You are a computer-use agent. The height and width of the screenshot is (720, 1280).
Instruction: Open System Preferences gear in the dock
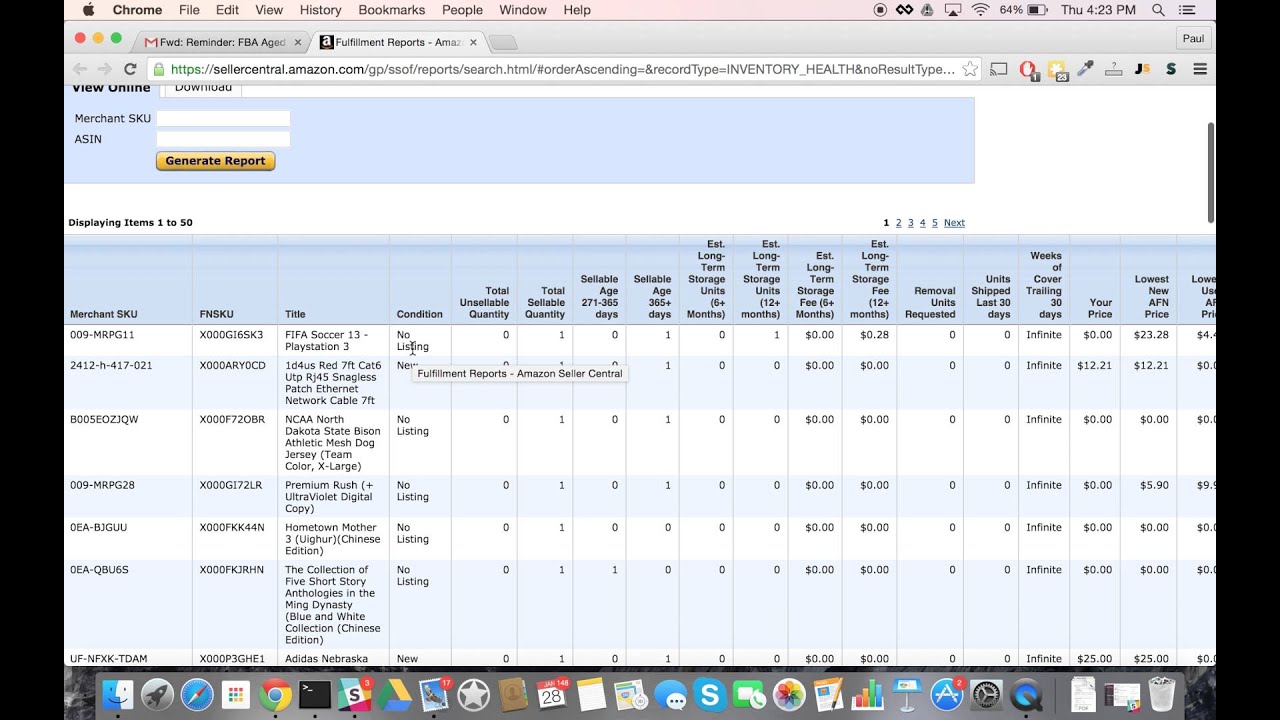coord(987,694)
